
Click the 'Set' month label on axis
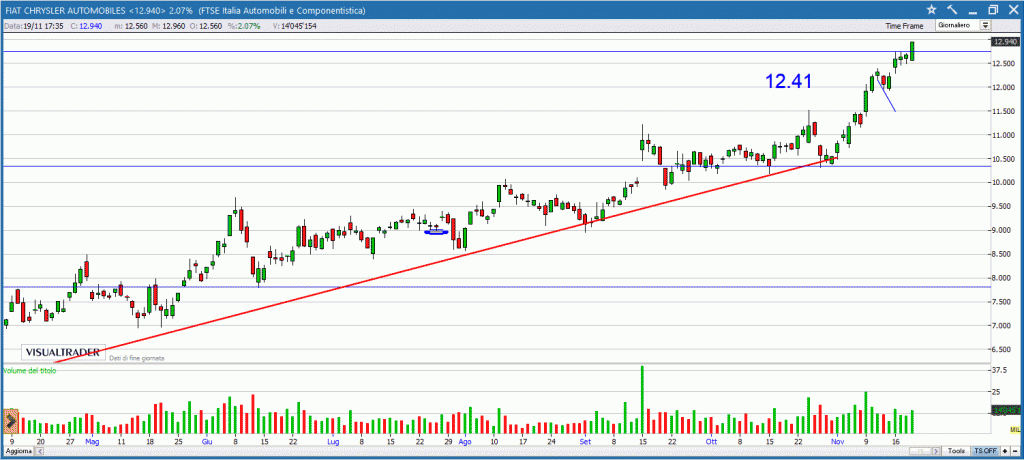[585, 441]
